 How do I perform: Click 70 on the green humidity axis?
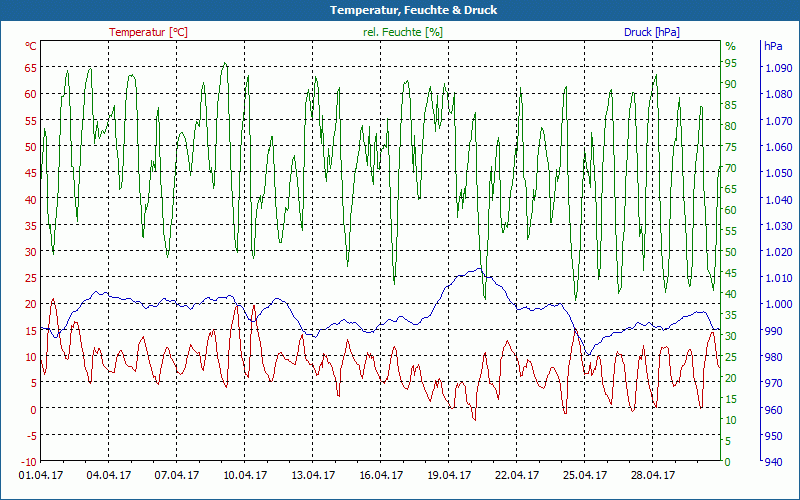coord(731,168)
